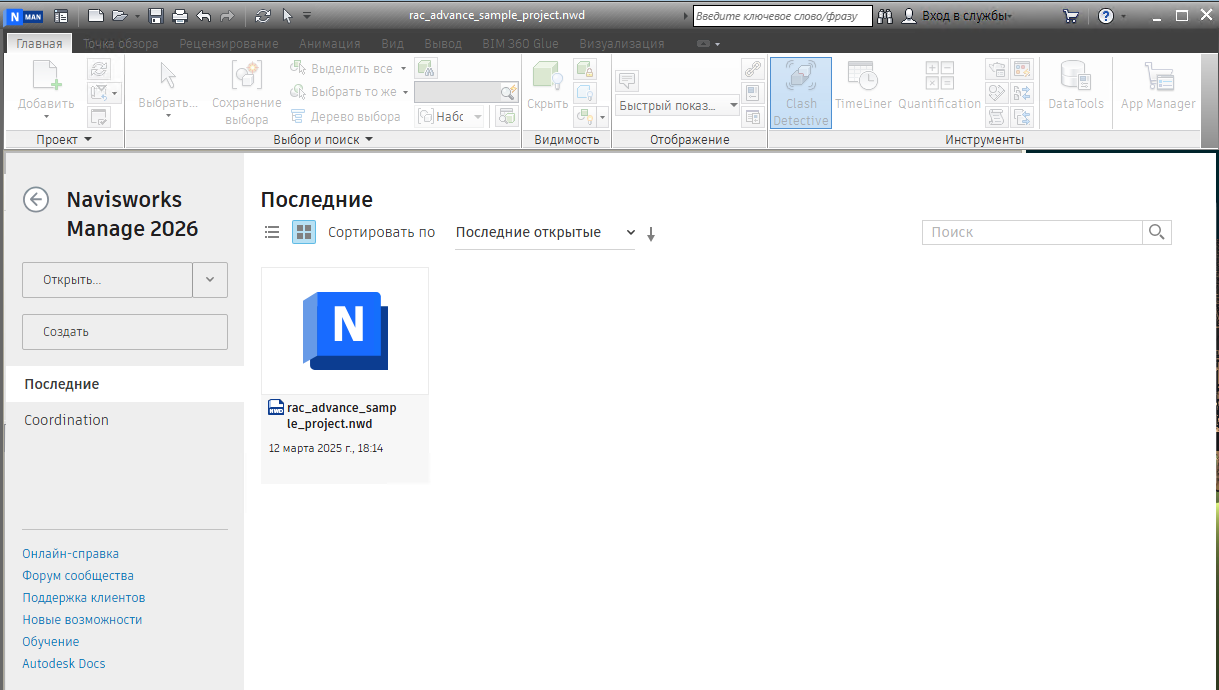This screenshot has width=1219, height=690.
Task: Click the Undo arrow in quick access
Action: coord(204,16)
